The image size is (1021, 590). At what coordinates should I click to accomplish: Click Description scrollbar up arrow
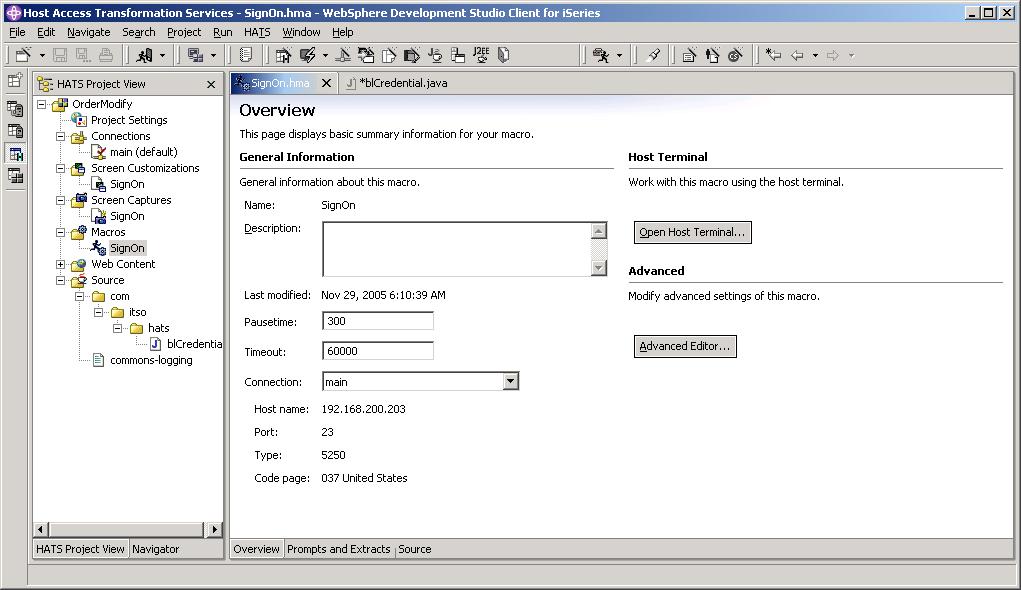pos(598,231)
